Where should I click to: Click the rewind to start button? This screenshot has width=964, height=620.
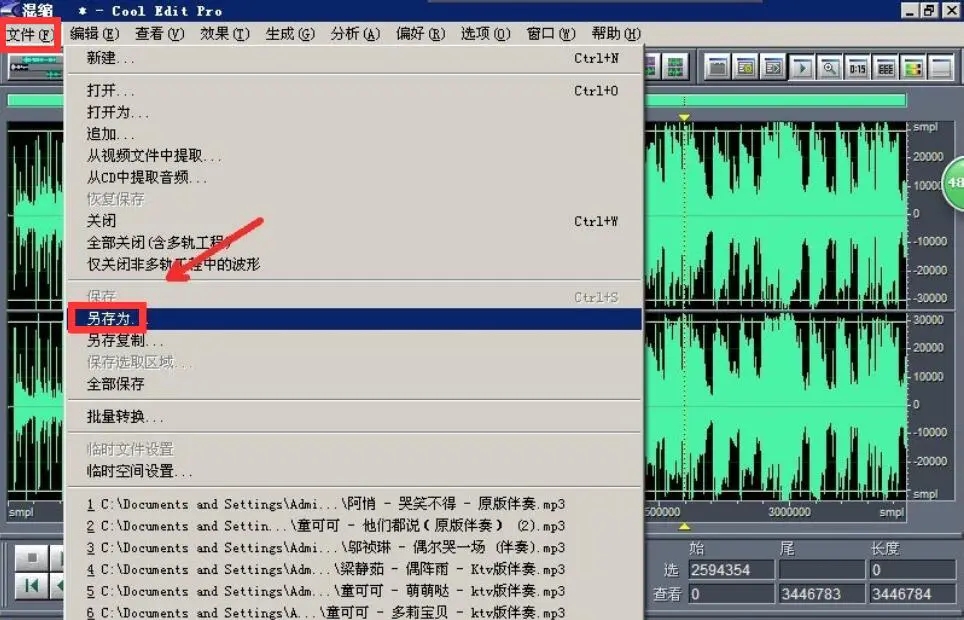pos(32,585)
